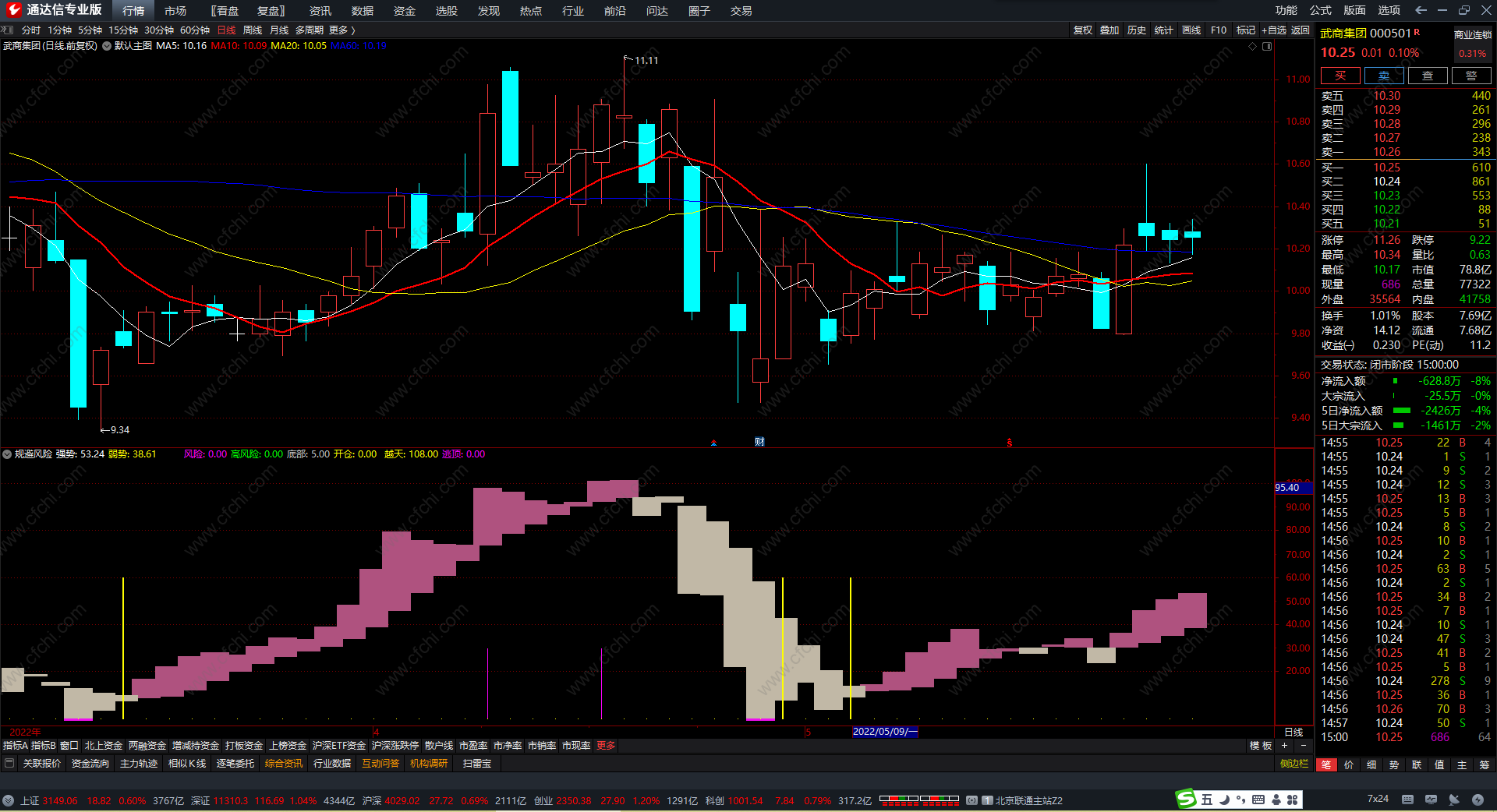Select the 北上资金 indicator tab
This screenshot has width=1497, height=812.
[104, 746]
